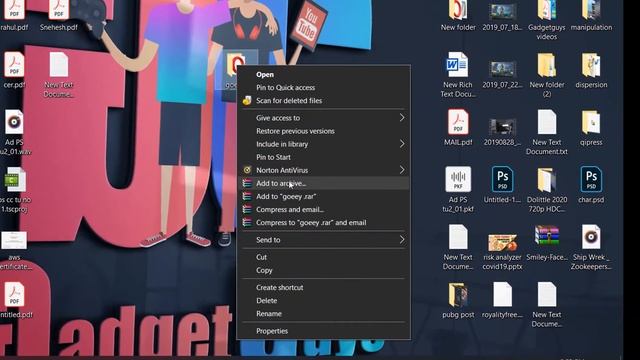Choose Cut in the context menu
640x360 pixels.
click(x=324, y=257)
